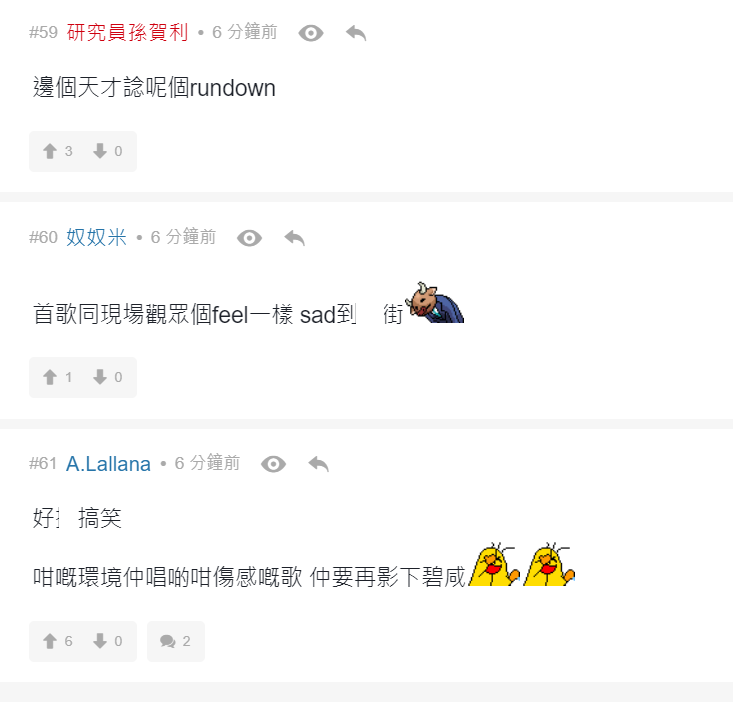This screenshot has width=733, height=702.
Task: Toggle the eye icon on post #60
Action: (249, 238)
